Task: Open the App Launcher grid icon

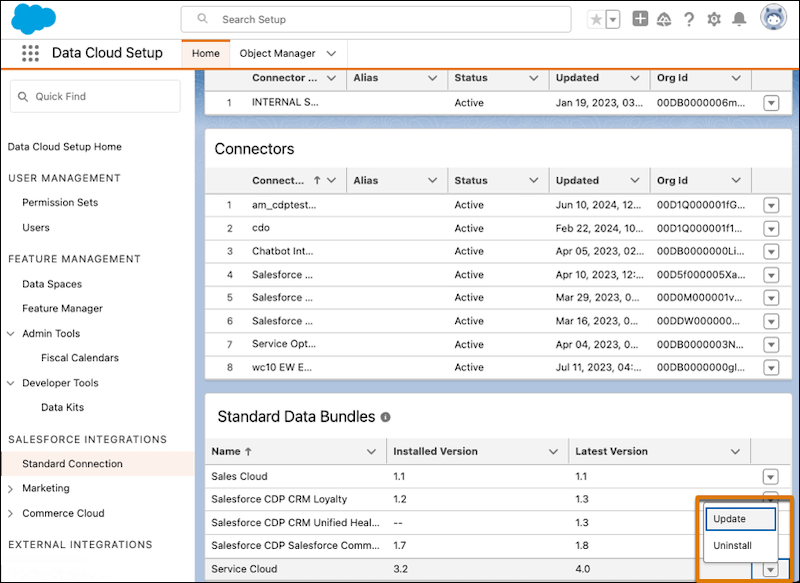Action: 30,53
